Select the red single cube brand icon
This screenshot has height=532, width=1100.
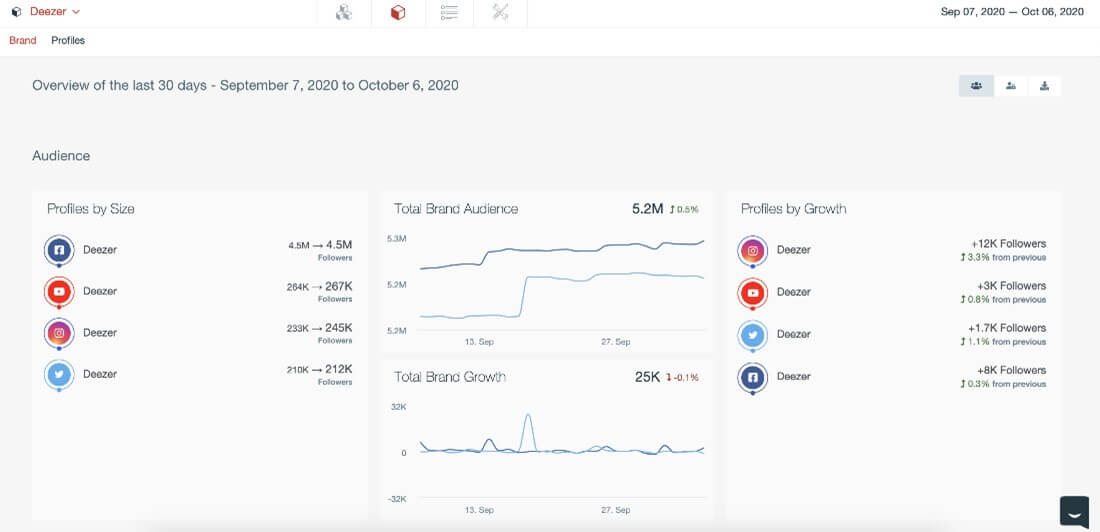(397, 13)
